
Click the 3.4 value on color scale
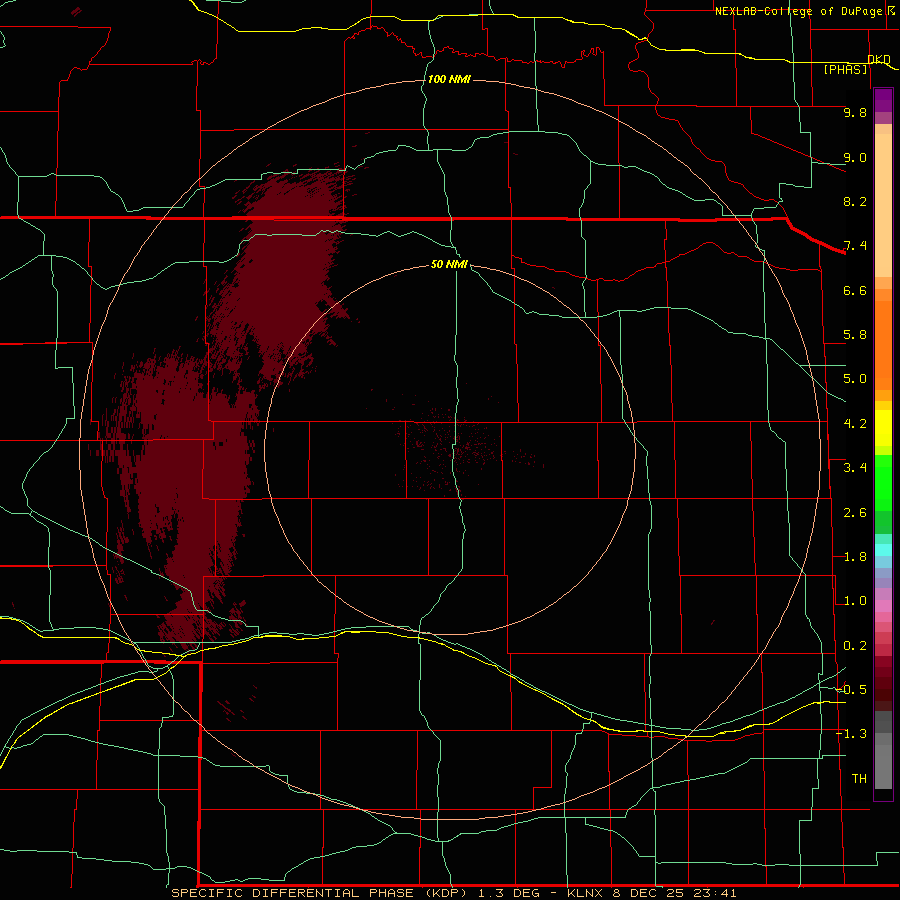[x=855, y=468]
